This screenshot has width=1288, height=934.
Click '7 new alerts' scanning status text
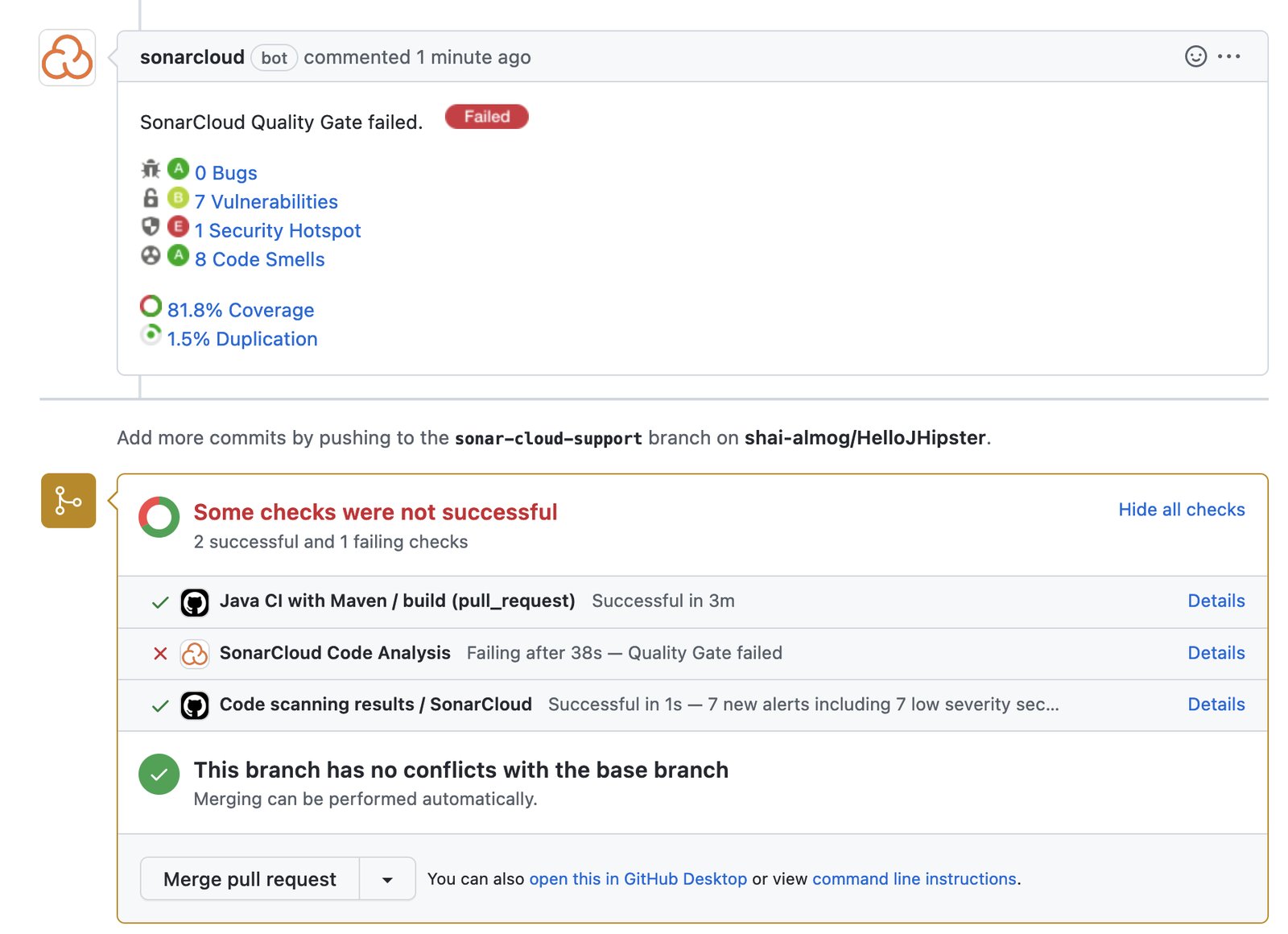click(803, 705)
